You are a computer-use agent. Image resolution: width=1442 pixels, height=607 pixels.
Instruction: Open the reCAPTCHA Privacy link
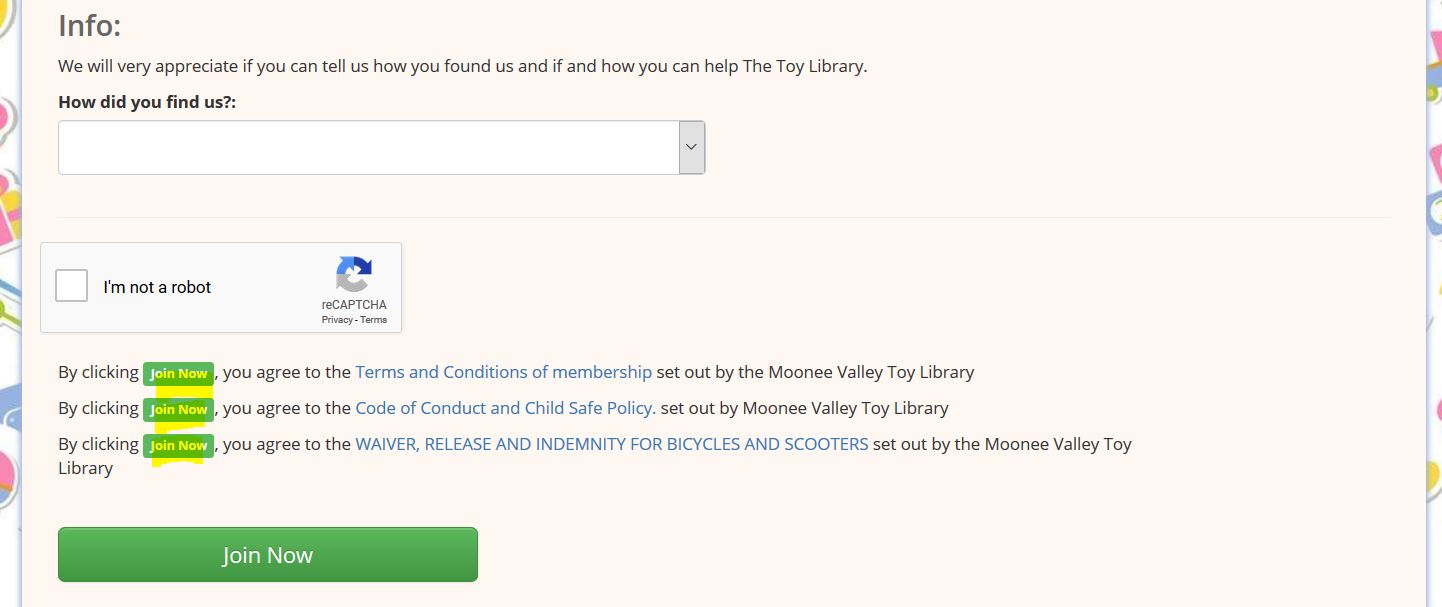point(337,320)
